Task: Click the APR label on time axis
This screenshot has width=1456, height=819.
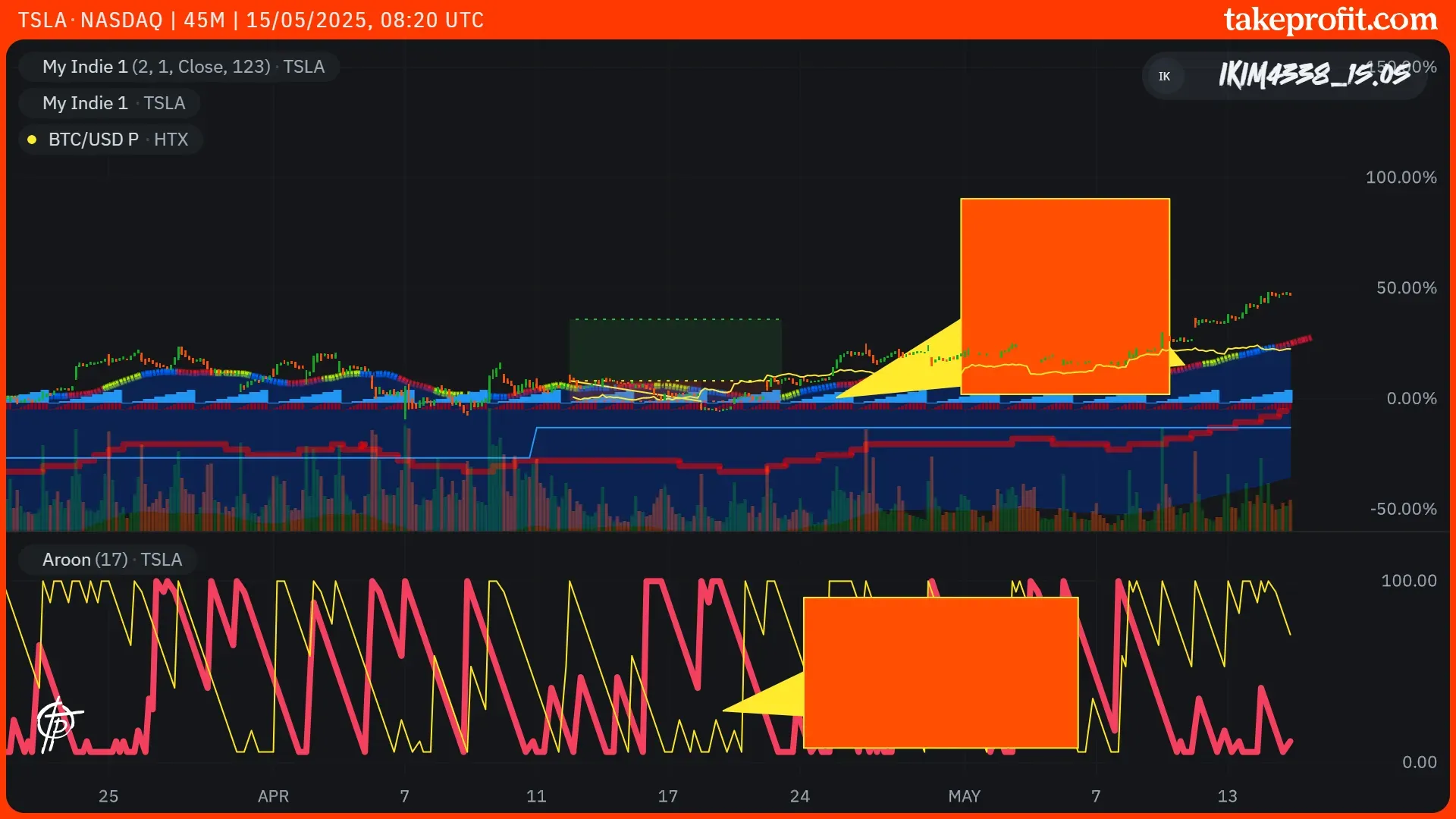Action: (273, 796)
